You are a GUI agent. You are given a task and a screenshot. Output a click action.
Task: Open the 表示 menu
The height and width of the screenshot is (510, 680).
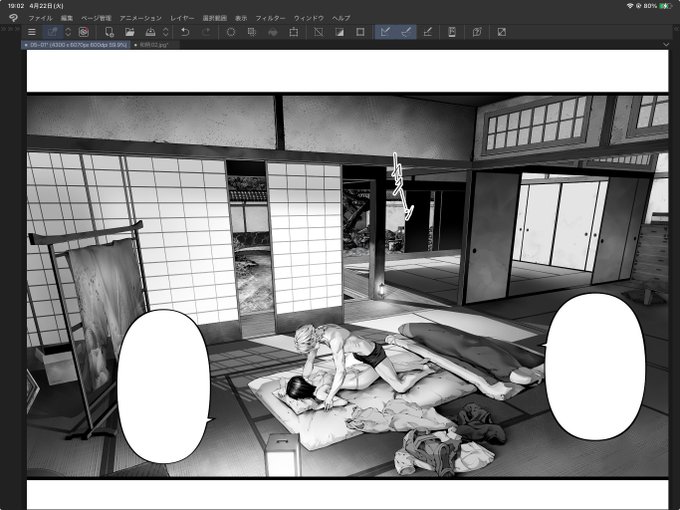click(x=241, y=18)
